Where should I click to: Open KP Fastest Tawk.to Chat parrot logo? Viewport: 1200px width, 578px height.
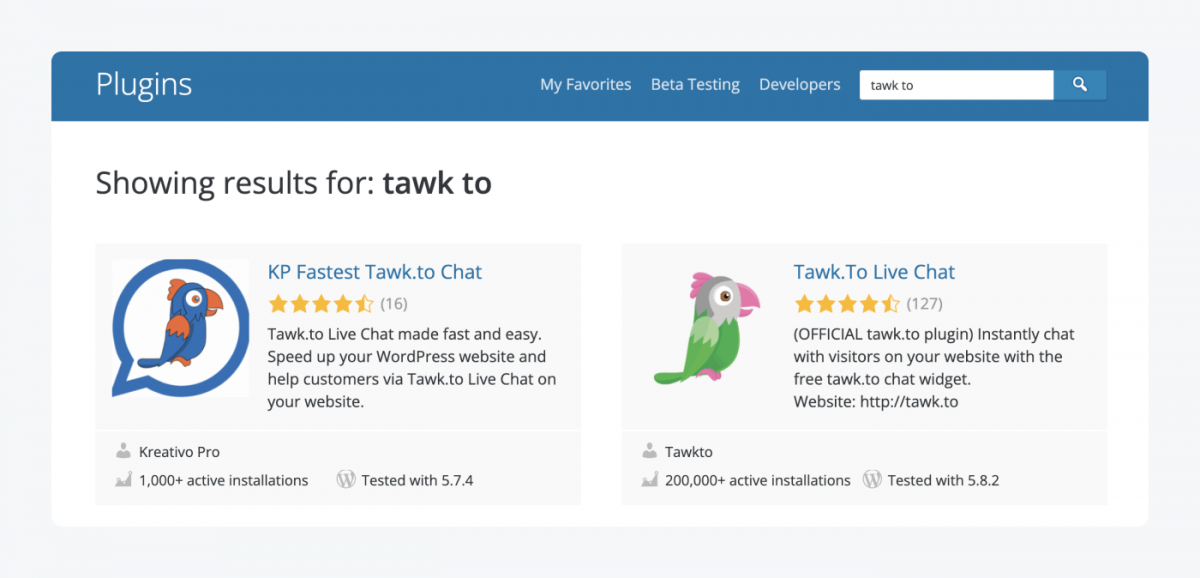[181, 329]
